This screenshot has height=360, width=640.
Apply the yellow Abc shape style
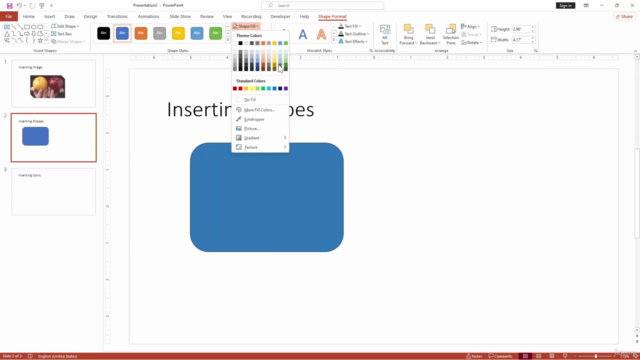click(x=178, y=33)
